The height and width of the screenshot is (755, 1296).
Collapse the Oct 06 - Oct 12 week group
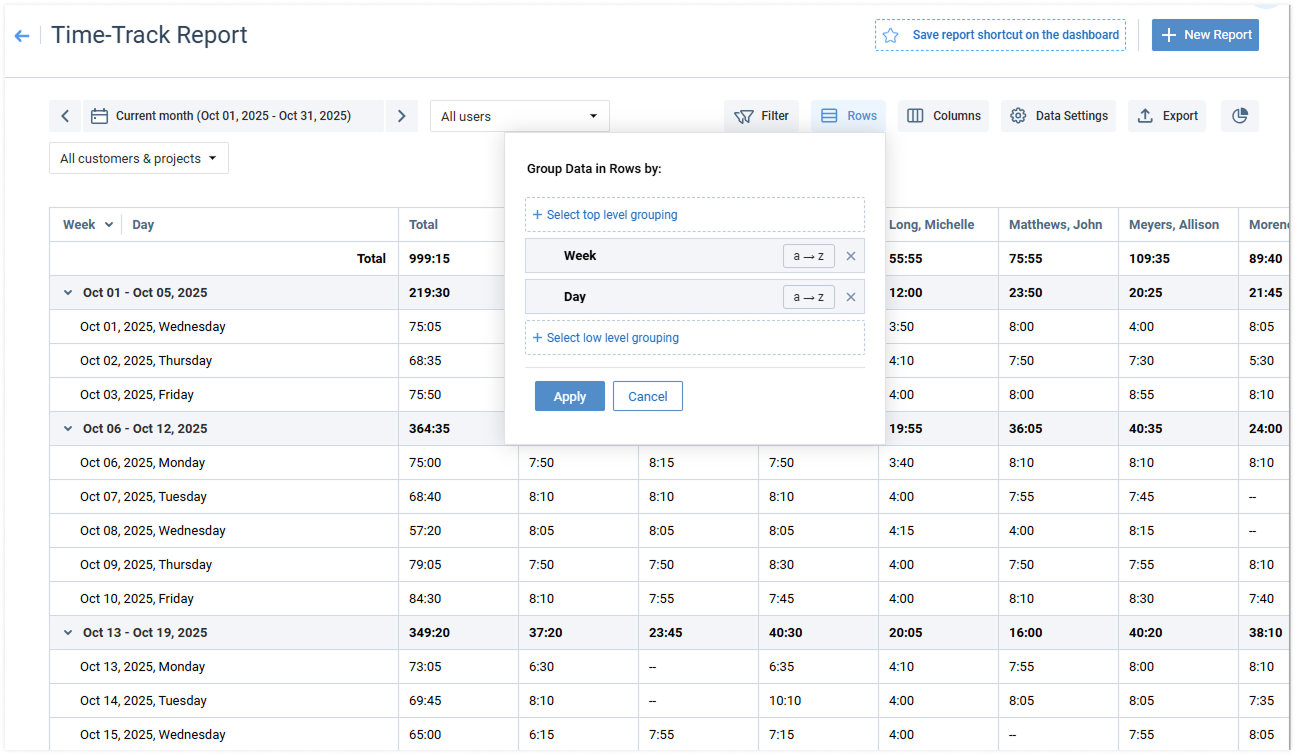(68, 429)
